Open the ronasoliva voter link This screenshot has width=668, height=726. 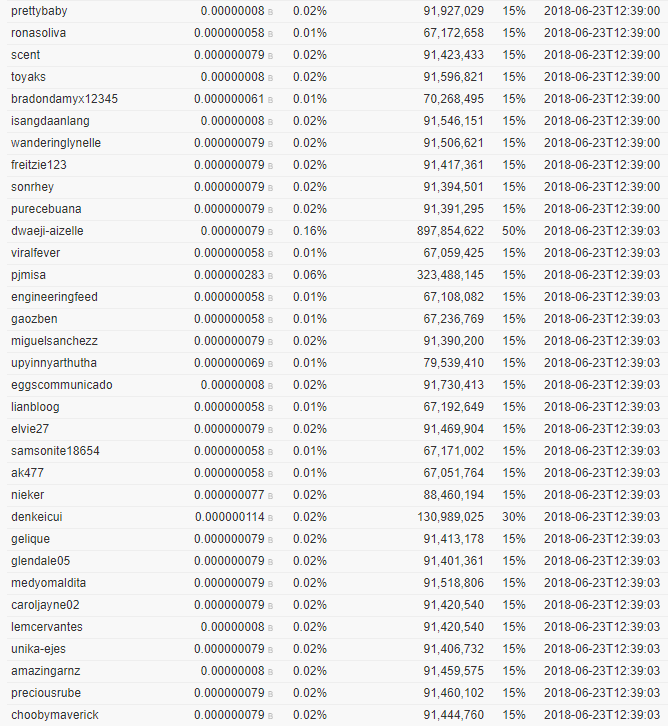(x=38, y=33)
